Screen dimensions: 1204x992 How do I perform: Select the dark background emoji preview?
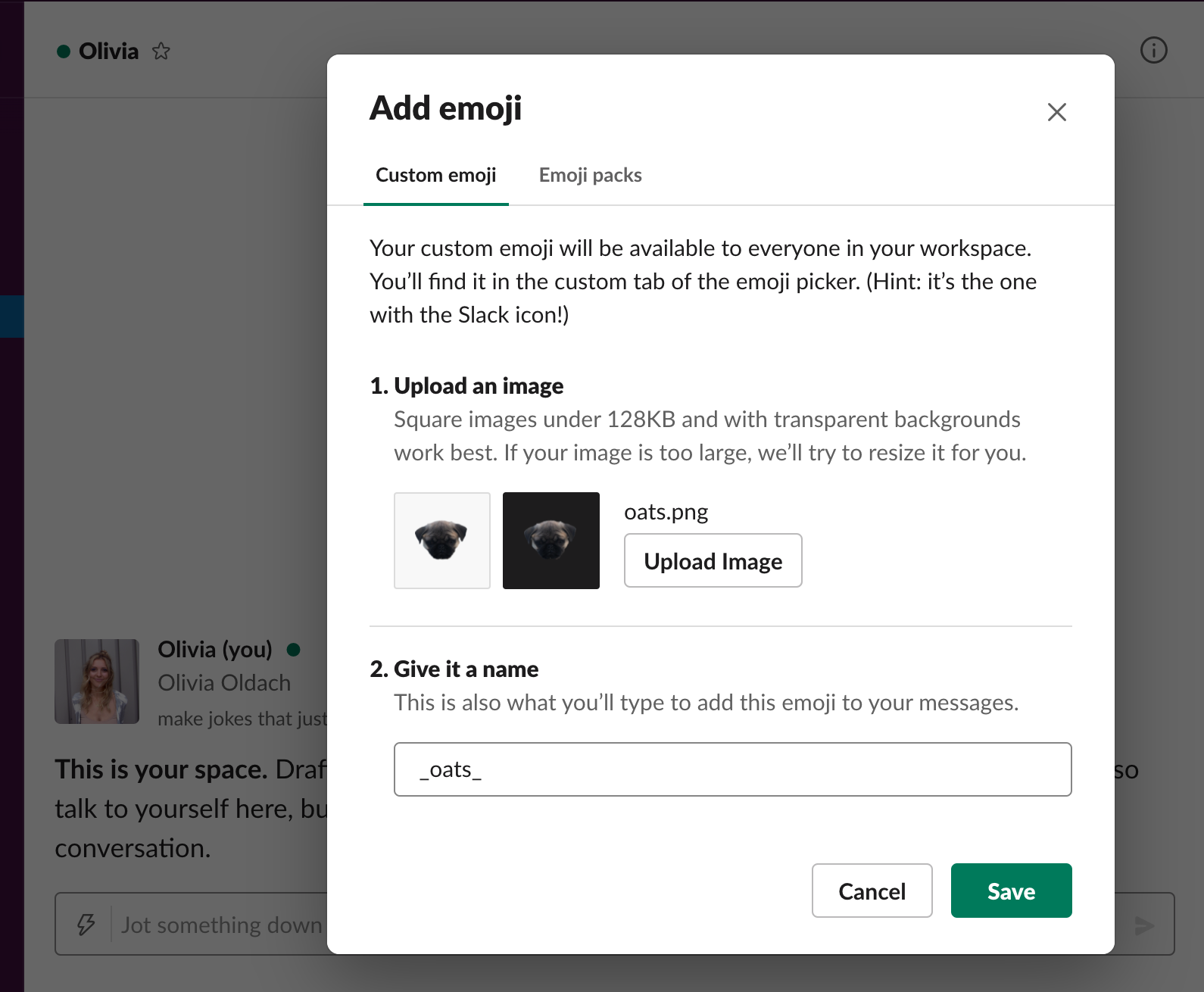click(551, 541)
